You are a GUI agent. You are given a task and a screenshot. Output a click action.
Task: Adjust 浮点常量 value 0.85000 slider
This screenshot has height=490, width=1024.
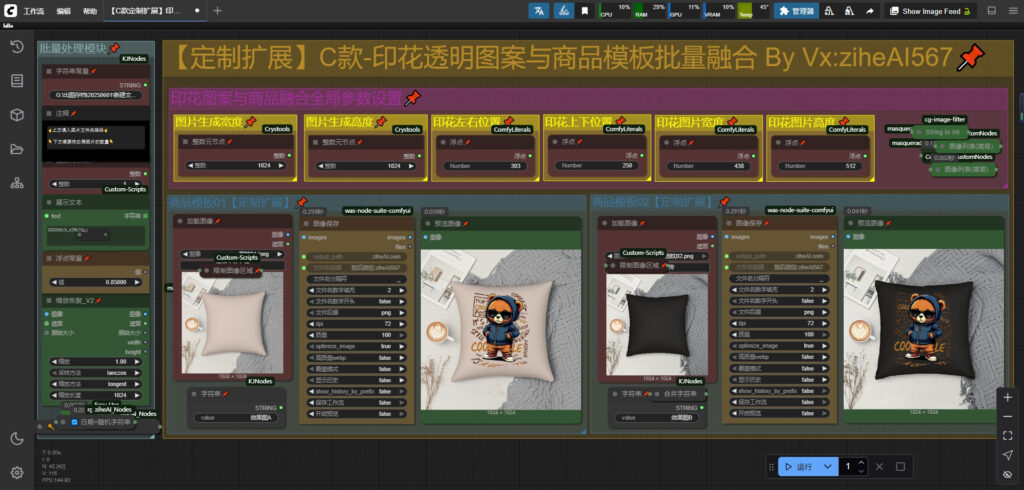click(x=95, y=282)
